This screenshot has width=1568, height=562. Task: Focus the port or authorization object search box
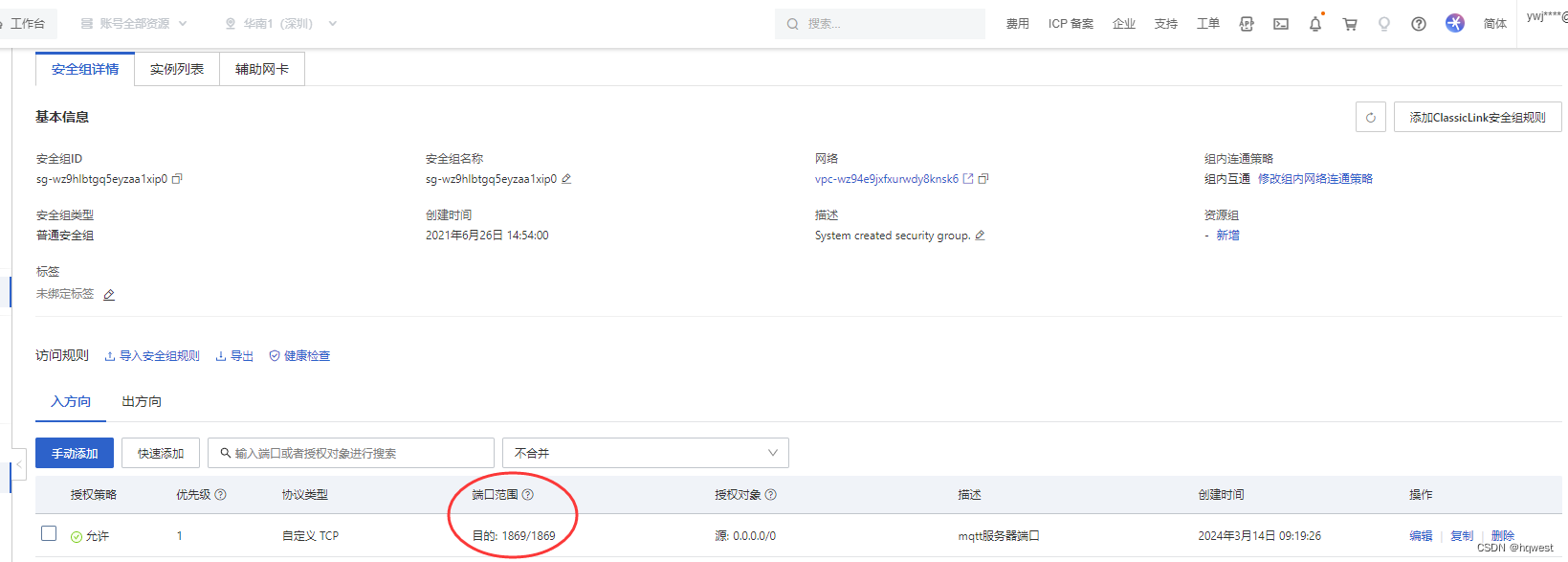click(351, 453)
